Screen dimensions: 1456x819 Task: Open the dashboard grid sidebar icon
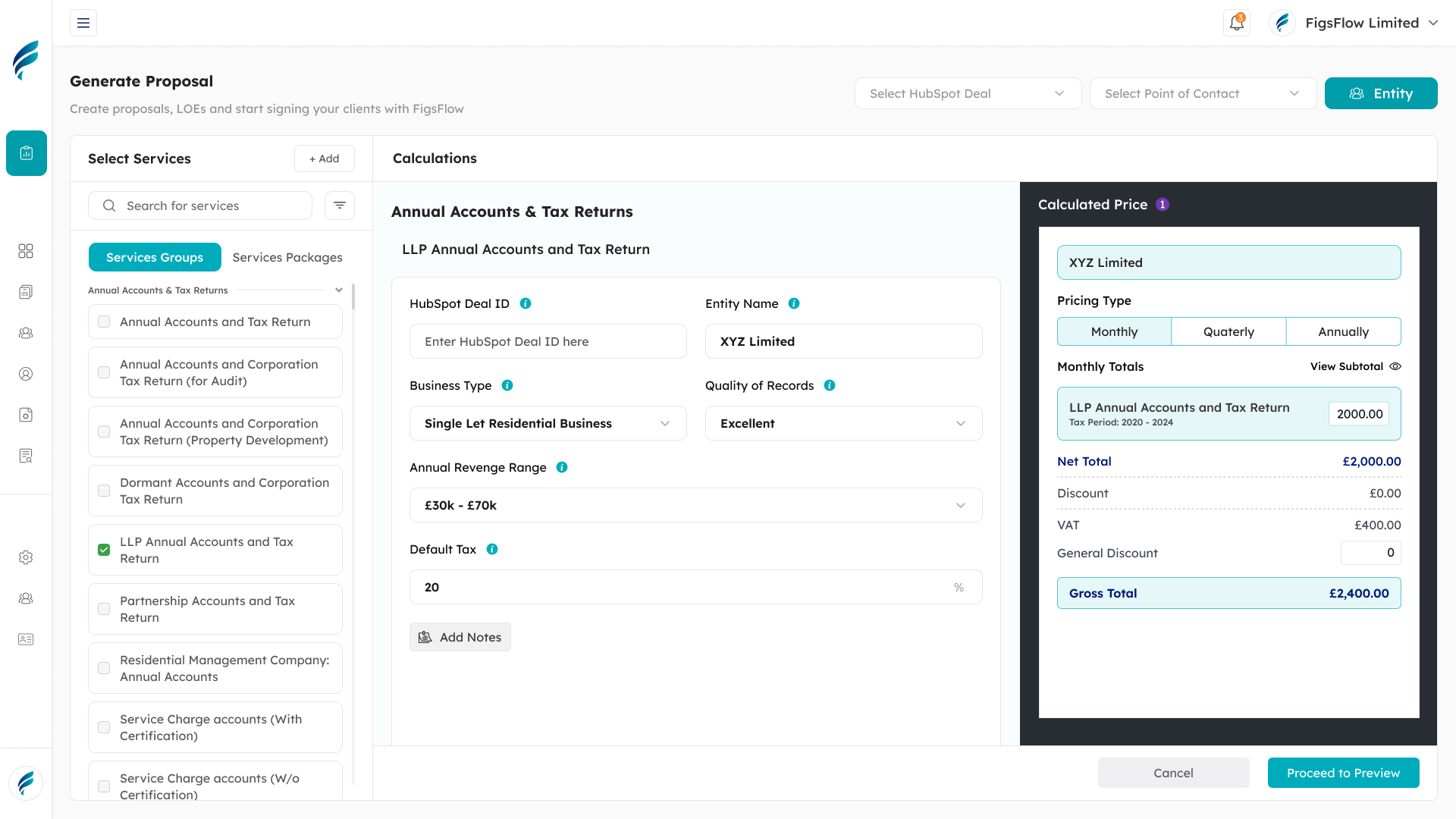pos(26,251)
